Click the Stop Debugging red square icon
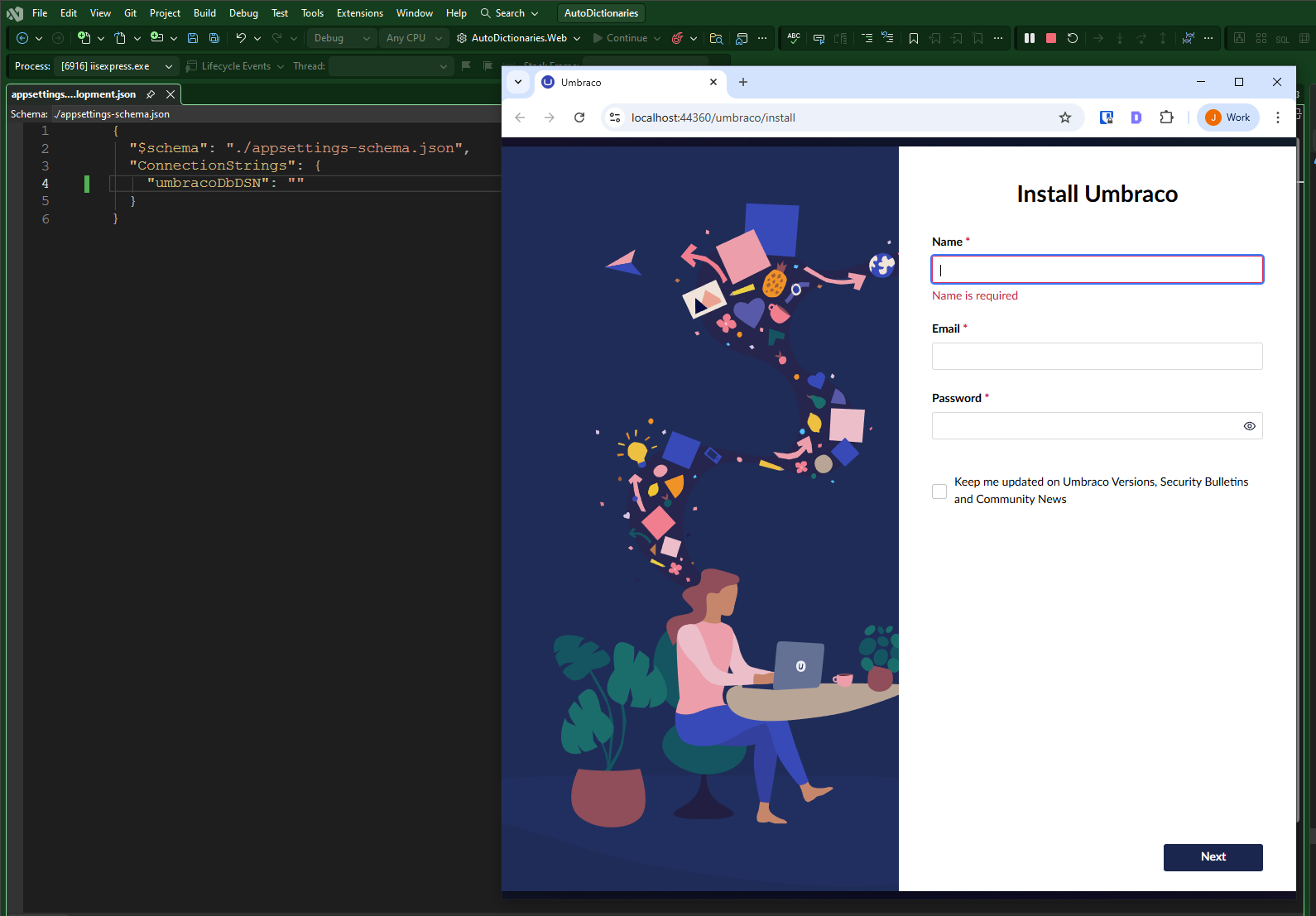1316x916 pixels. tap(1050, 38)
